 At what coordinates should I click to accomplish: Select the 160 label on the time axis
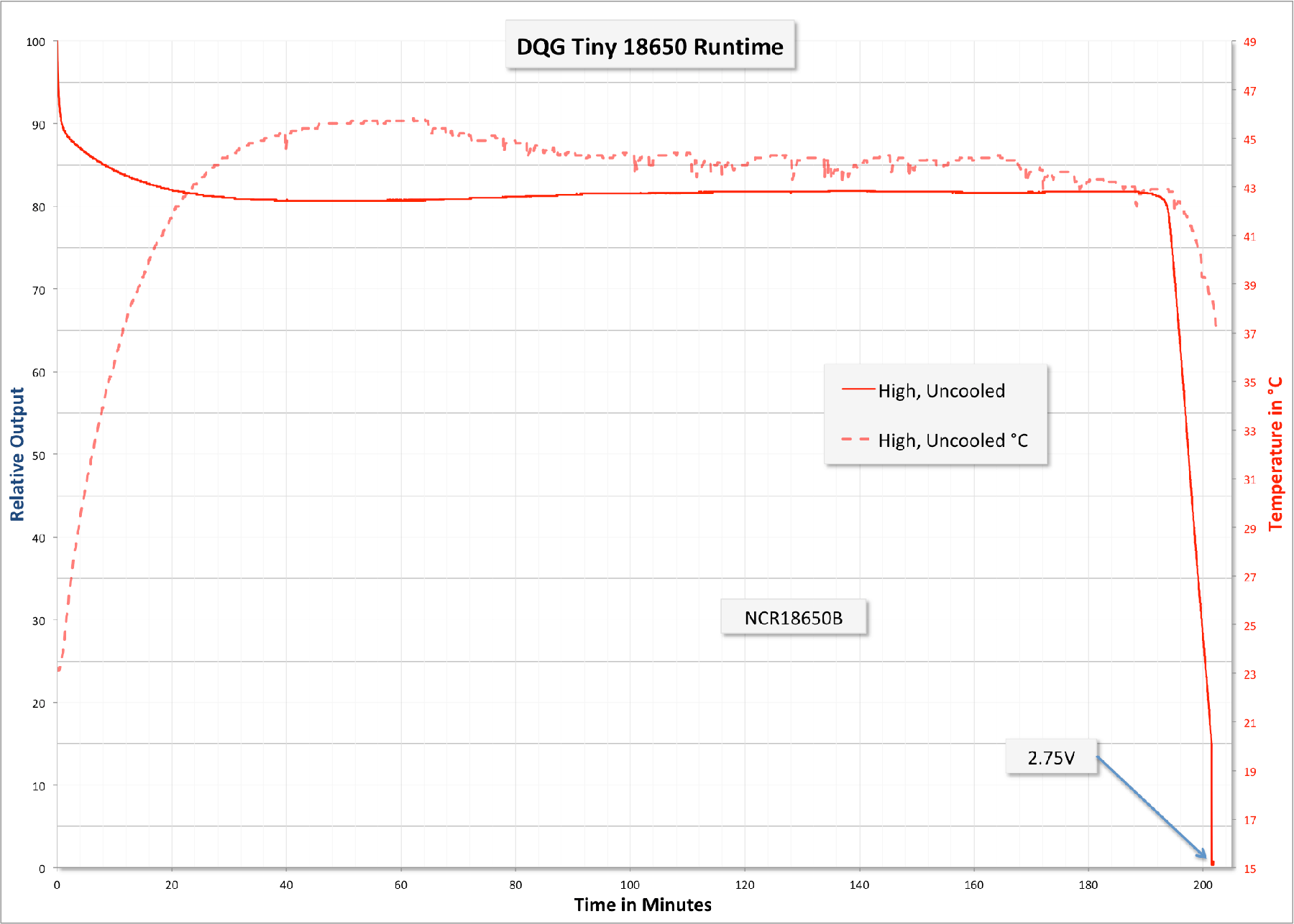point(973,884)
